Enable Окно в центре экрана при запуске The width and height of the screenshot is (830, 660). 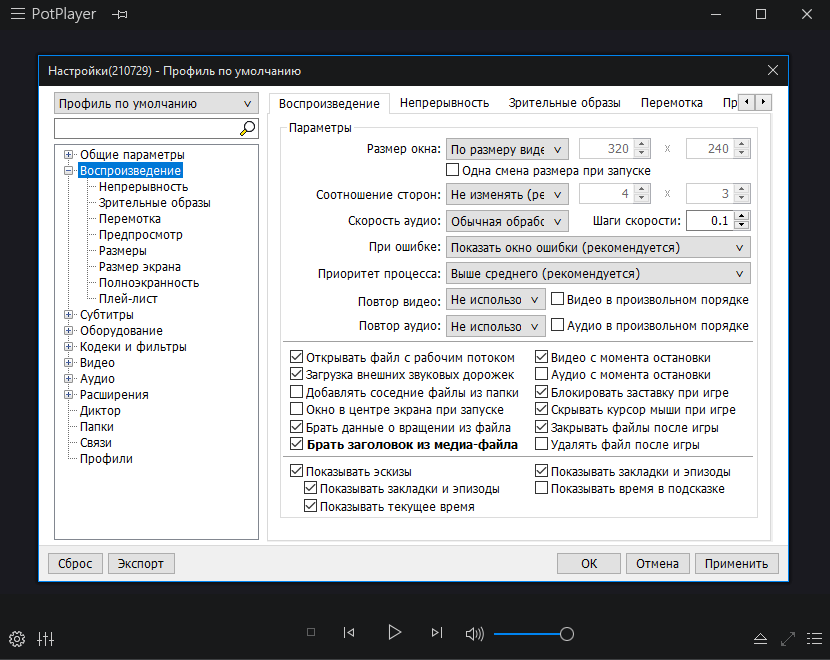tap(296, 409)
